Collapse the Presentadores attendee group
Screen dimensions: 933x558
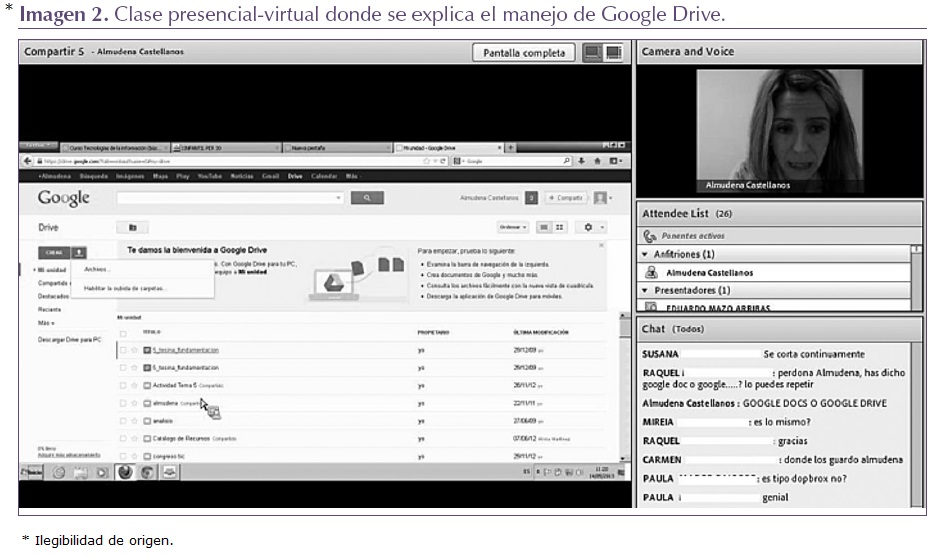(645, 290)
